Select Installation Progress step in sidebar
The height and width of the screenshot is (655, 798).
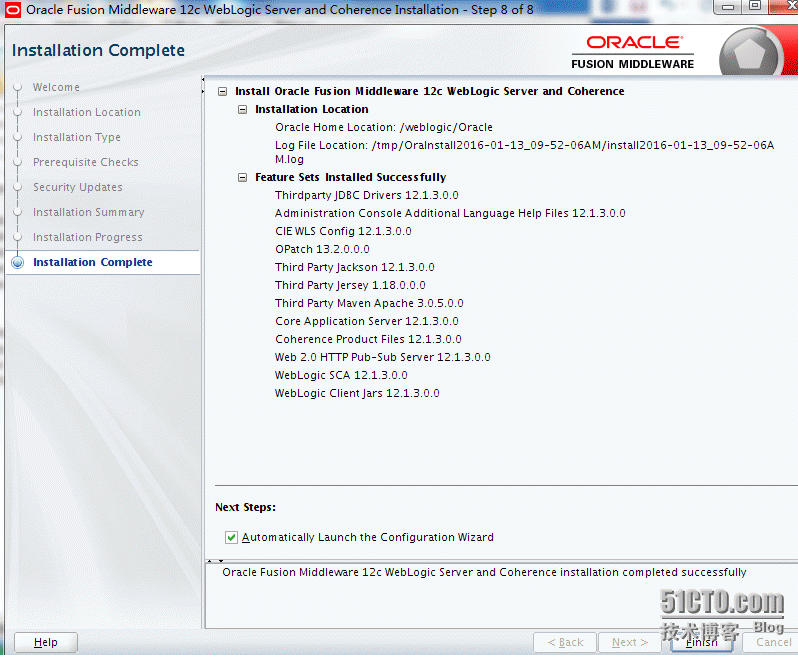[88, 237]
